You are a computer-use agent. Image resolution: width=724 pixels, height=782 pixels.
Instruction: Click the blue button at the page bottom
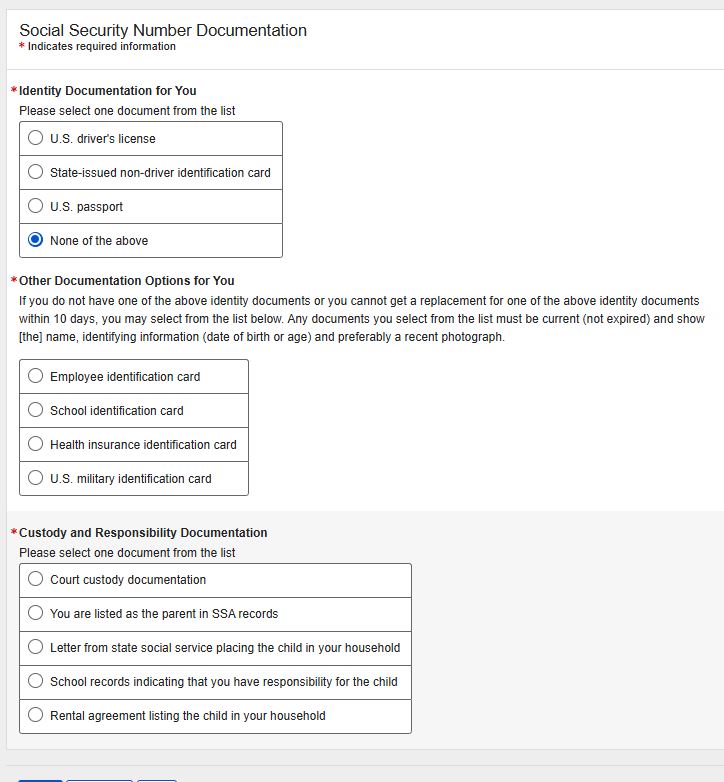click(40, 779)
